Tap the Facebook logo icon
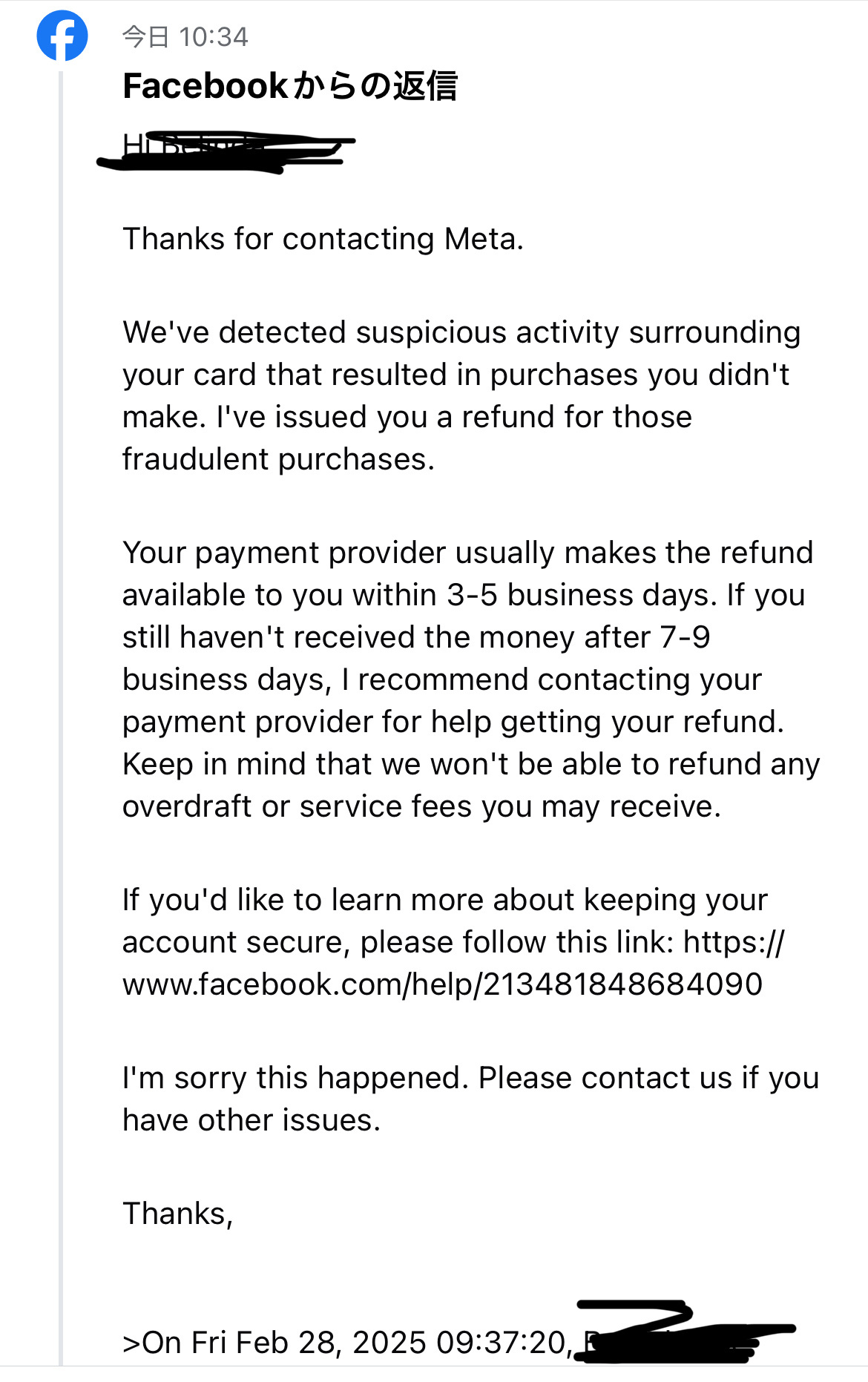868x1382 pixels. click(x=62, y=36)
